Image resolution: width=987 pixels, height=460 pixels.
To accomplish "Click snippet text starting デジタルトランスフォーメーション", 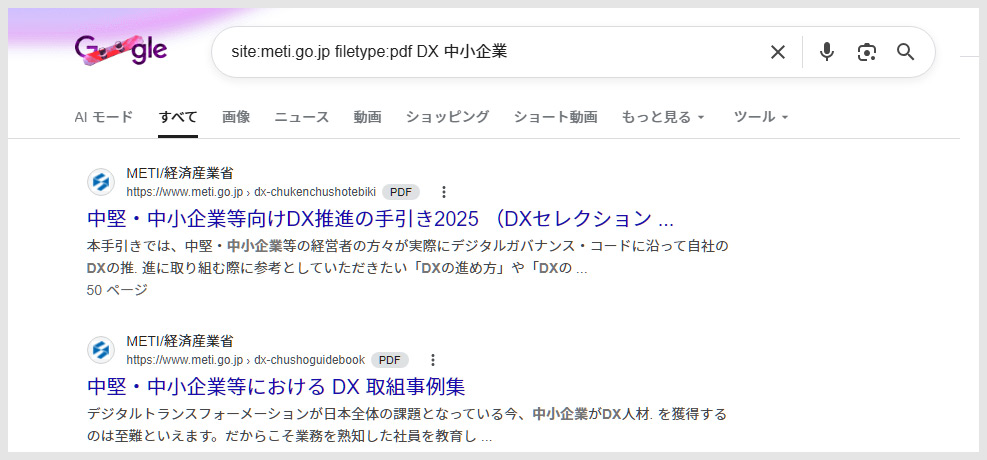I will [406, 425].
